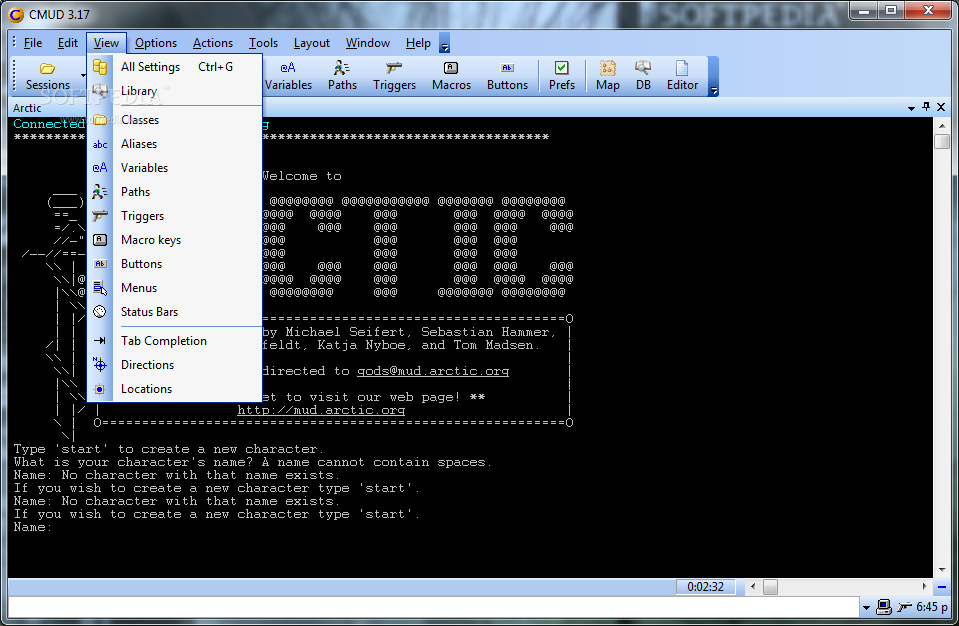The width and height of the screenshot is (959, 626).
Task: Open Buttons from the toolbar
Action: [507, 76]
